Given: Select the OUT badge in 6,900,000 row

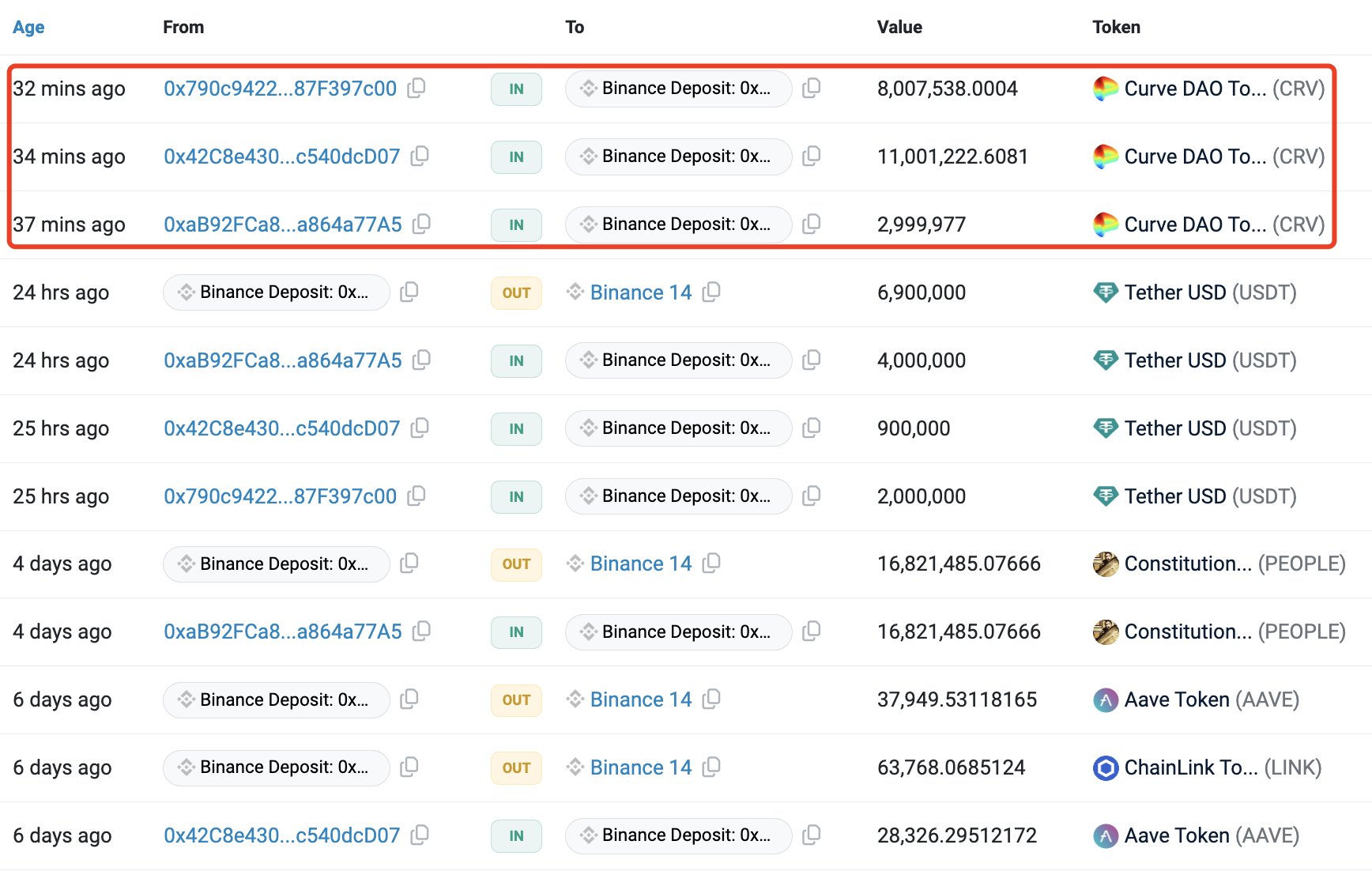Looking at the screenshot, I should (516, 292).
